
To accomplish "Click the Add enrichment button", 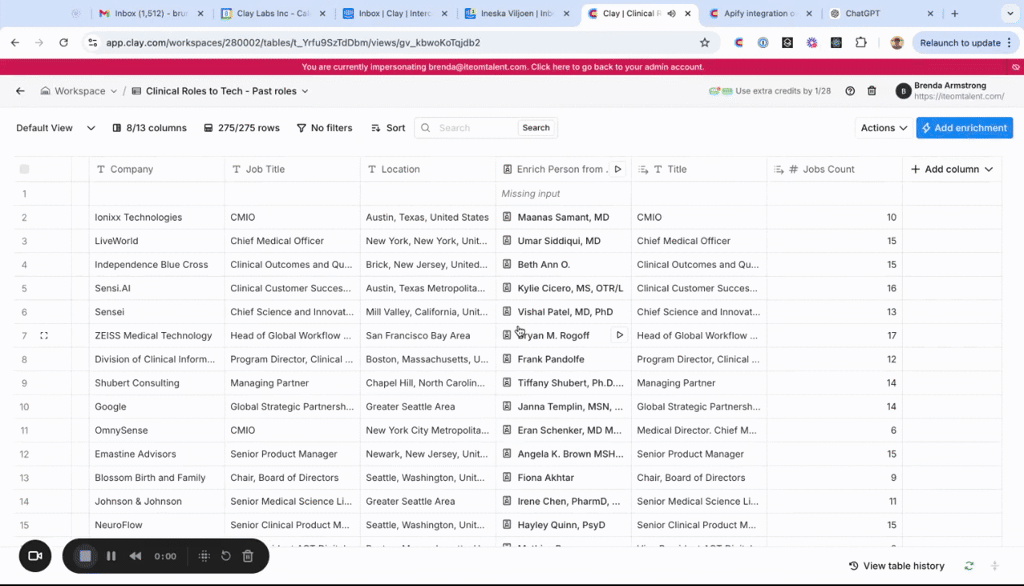I will coord(964,128).
